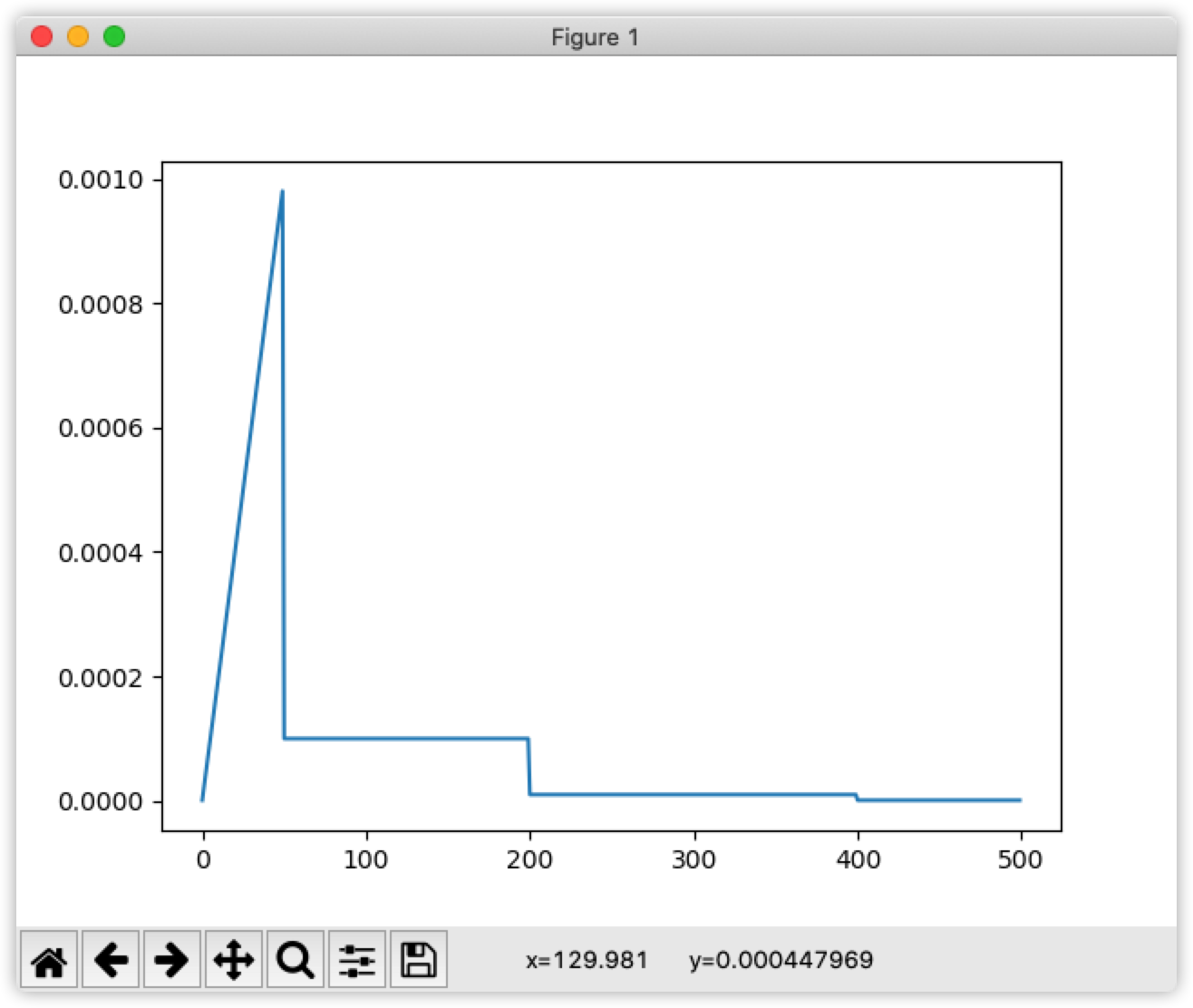Reset the plot to home view
Viewport: 1193px width, 1008px height.
[x=49, y=959]
